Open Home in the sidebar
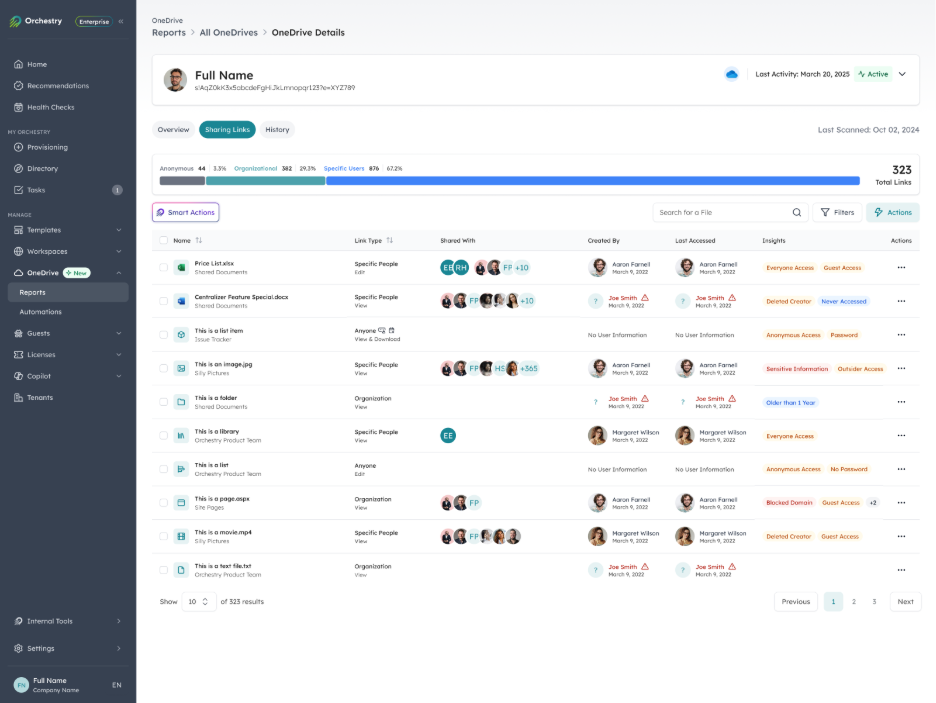The width and height of the screenshot is (936, 703). (36, 64)
